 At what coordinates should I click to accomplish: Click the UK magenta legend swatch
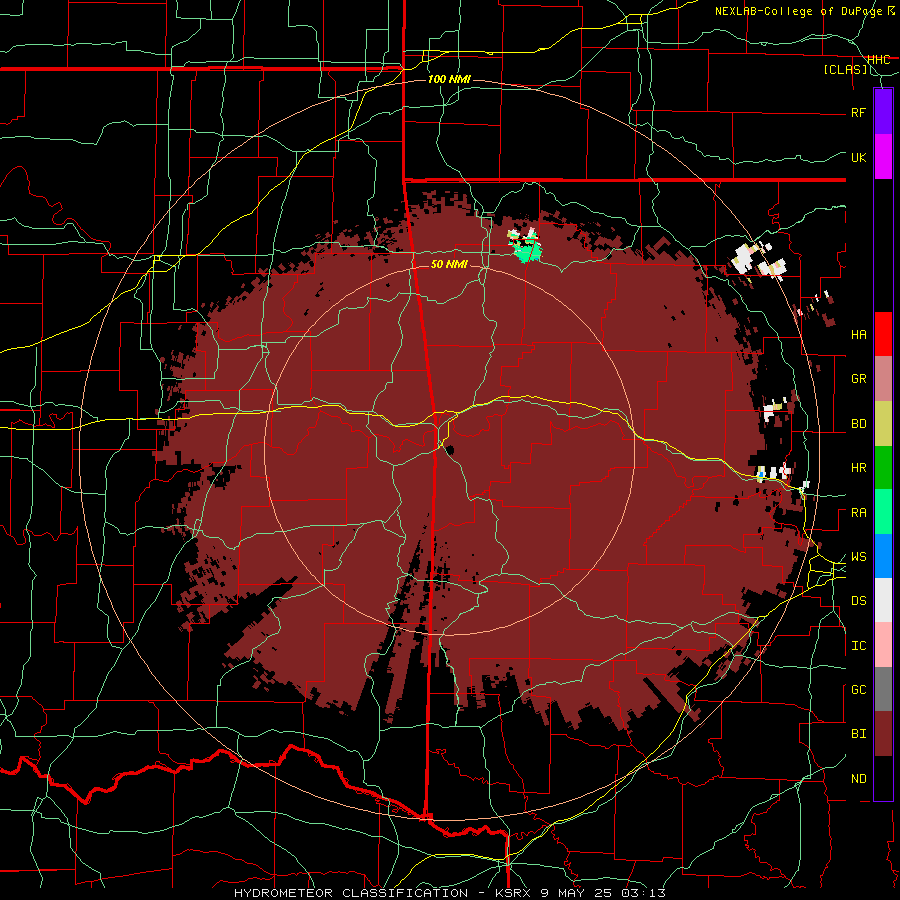point(883,157)
